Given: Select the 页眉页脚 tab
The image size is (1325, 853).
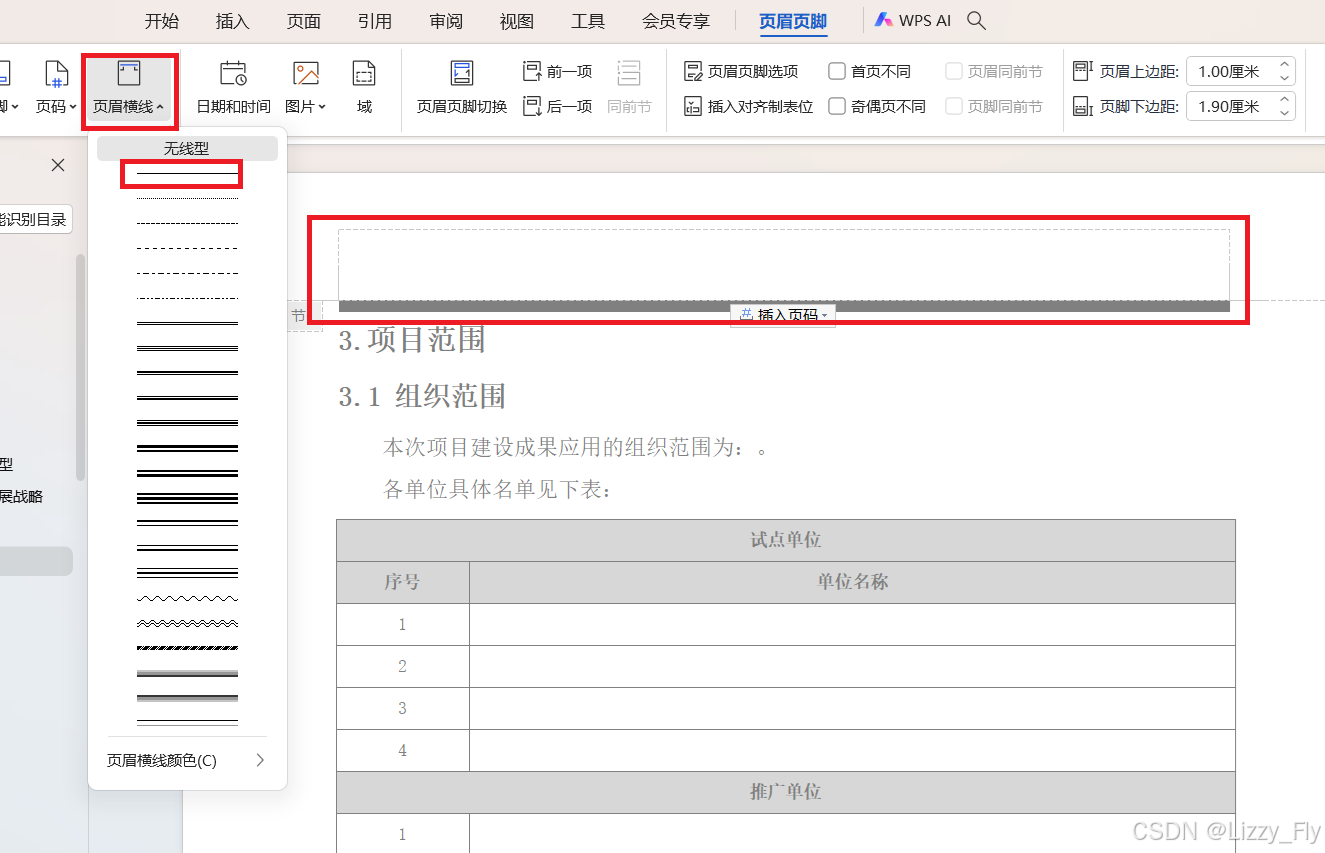Looking at the screenshot, I should pyautogui.click(x=793, y=21).
